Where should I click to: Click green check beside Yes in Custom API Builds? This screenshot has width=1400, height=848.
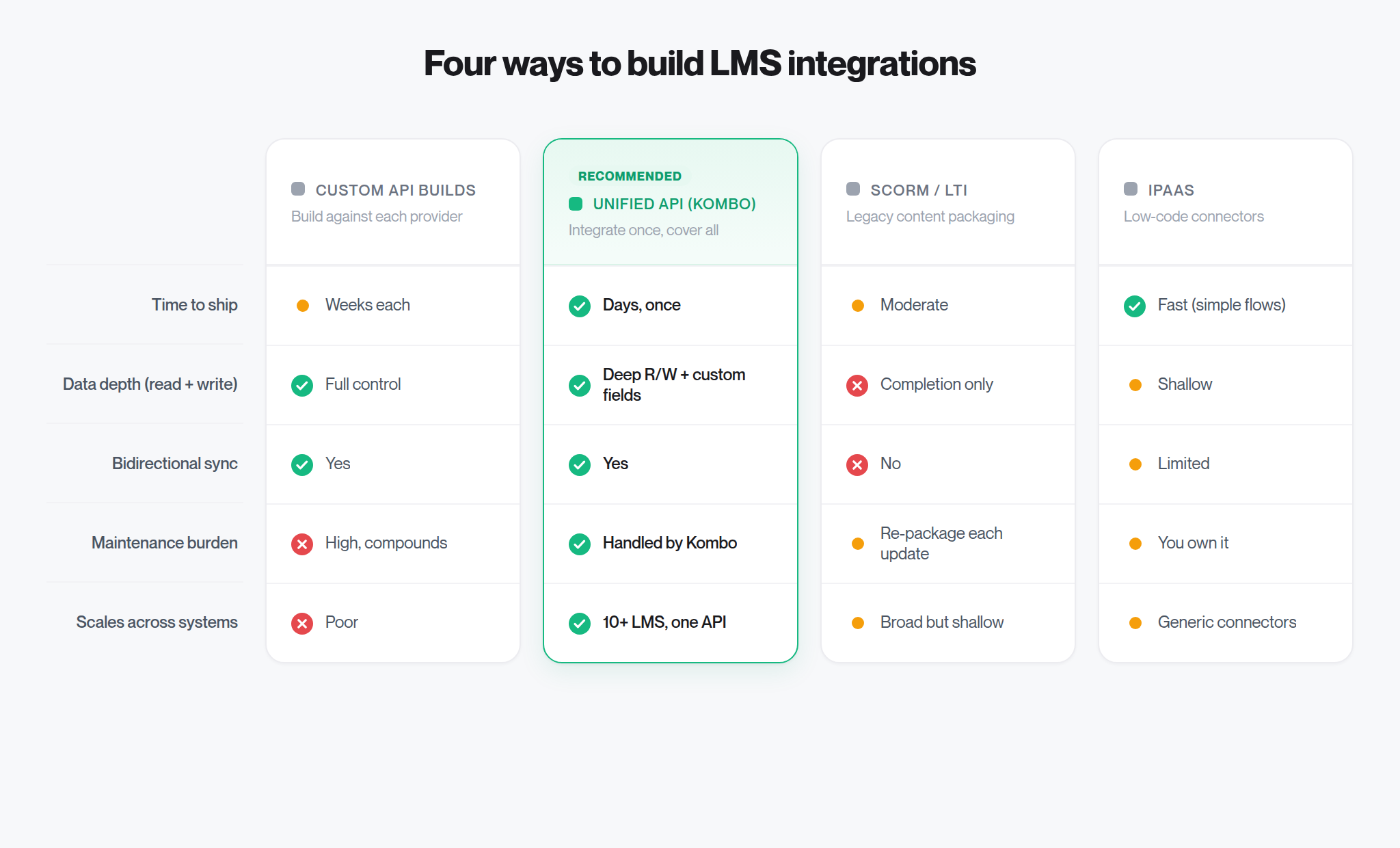(x=302, y=465)
